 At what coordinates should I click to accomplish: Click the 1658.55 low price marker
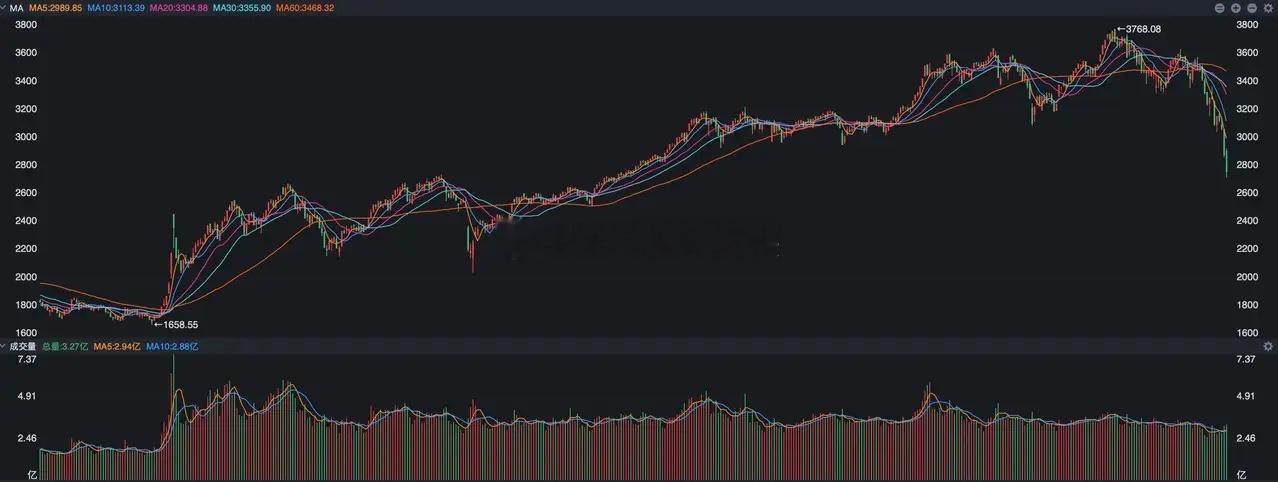tap(176, 324)
